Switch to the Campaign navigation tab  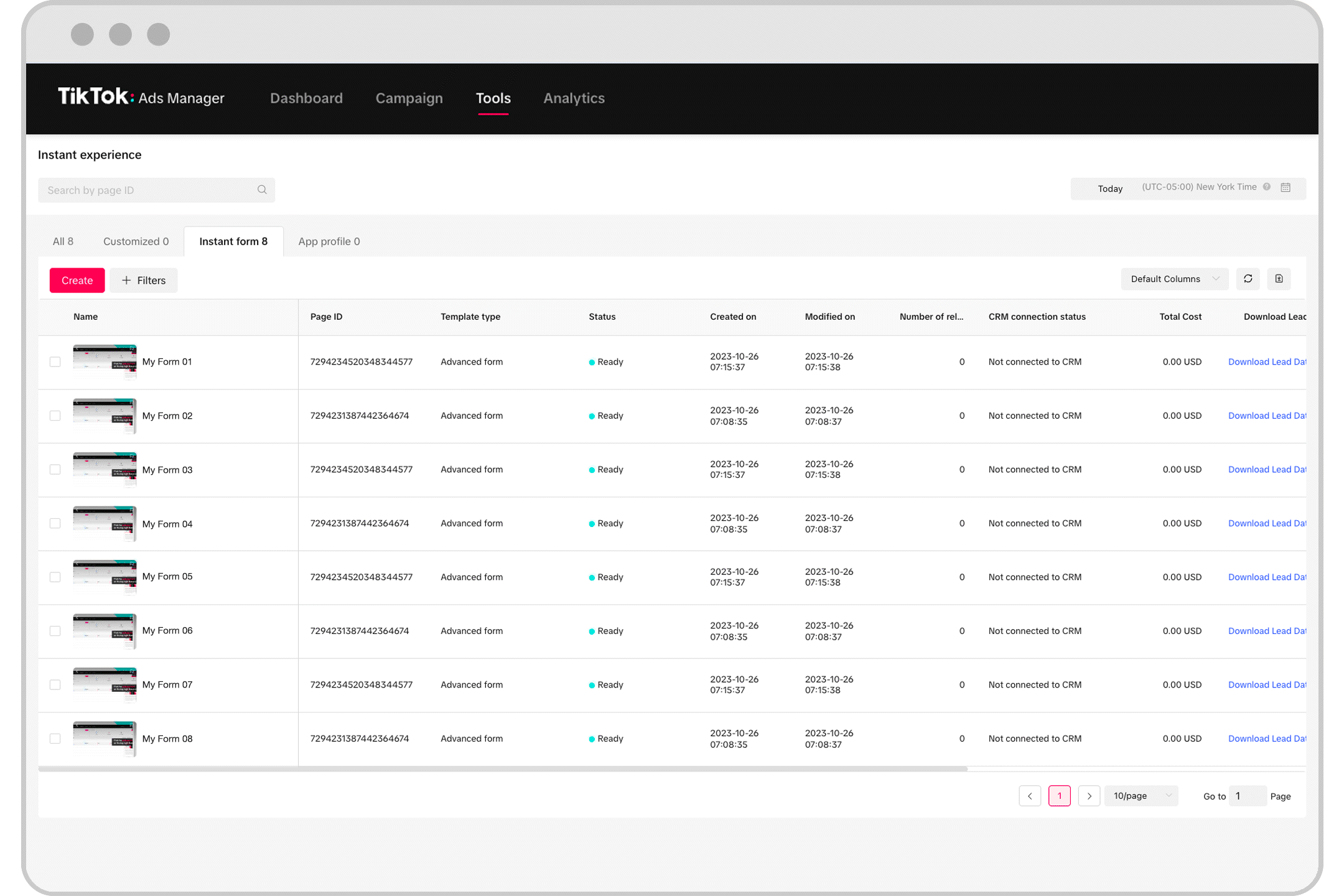(x=408, y=98)
